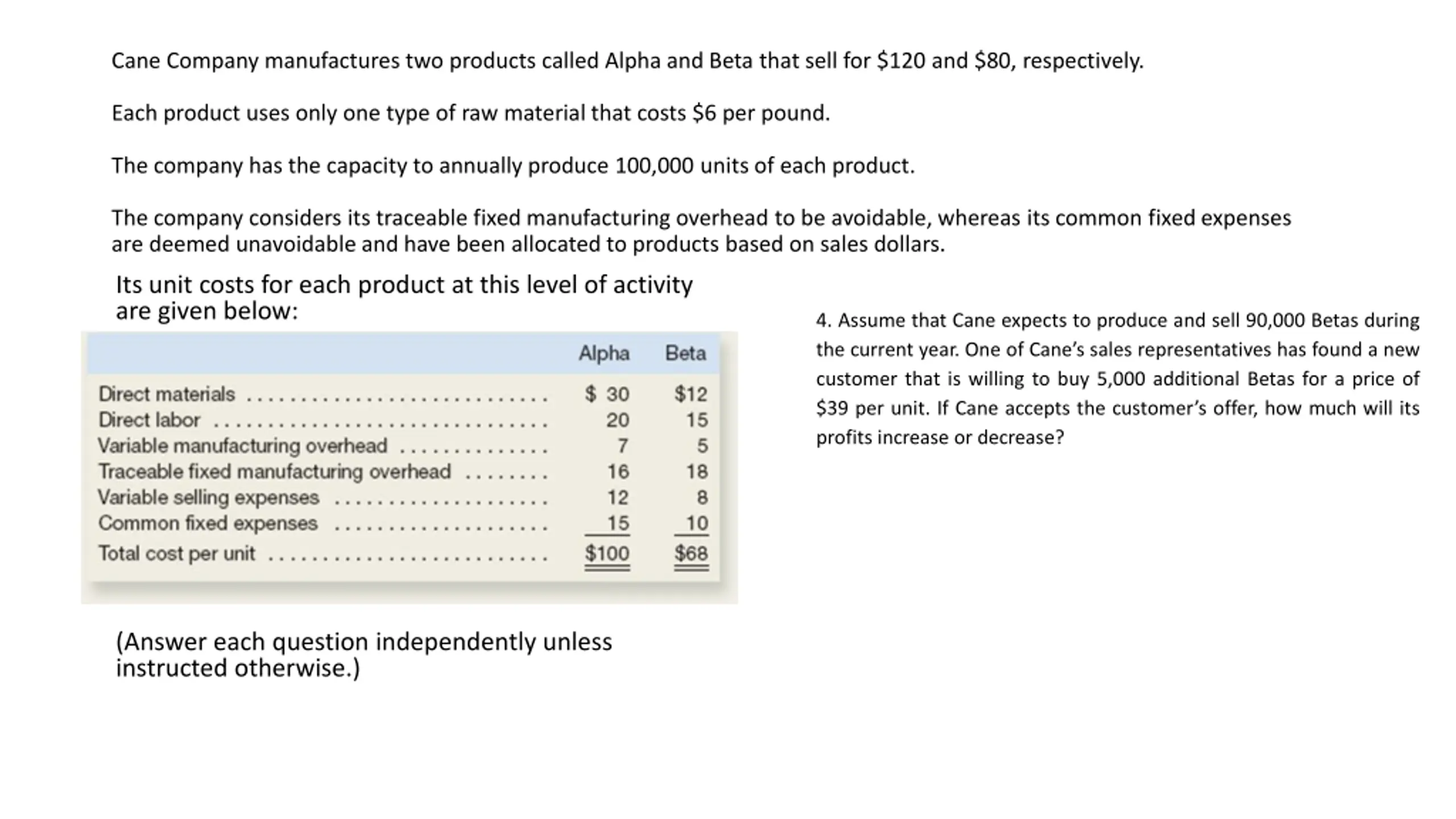Click the traceable fixed overhead paragraph
The width and height of the screenshot is (1456, 819).
[x=701, y=231]
